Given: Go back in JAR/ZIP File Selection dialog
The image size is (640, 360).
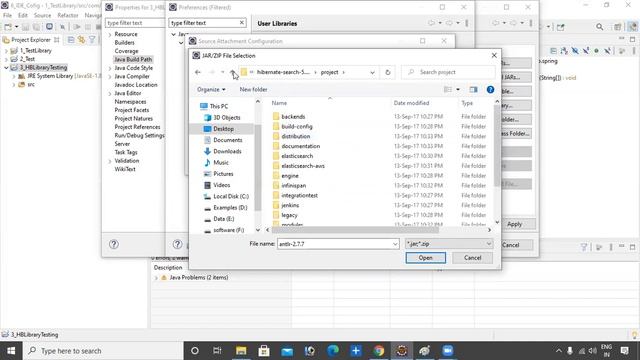Looking at the screenshot, I should tap(198, 72).
